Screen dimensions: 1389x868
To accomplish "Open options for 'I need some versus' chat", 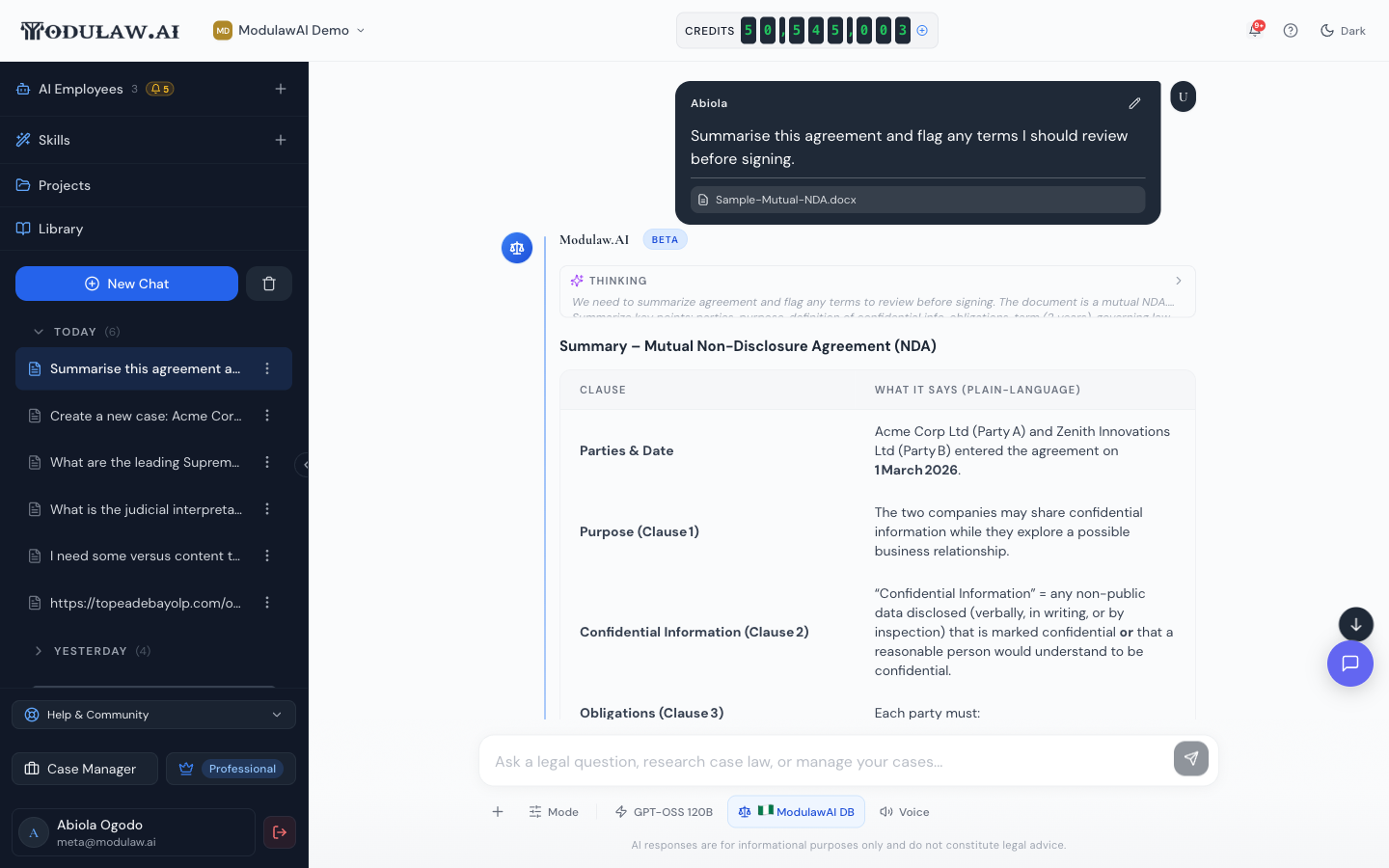I will coord(267,556).
